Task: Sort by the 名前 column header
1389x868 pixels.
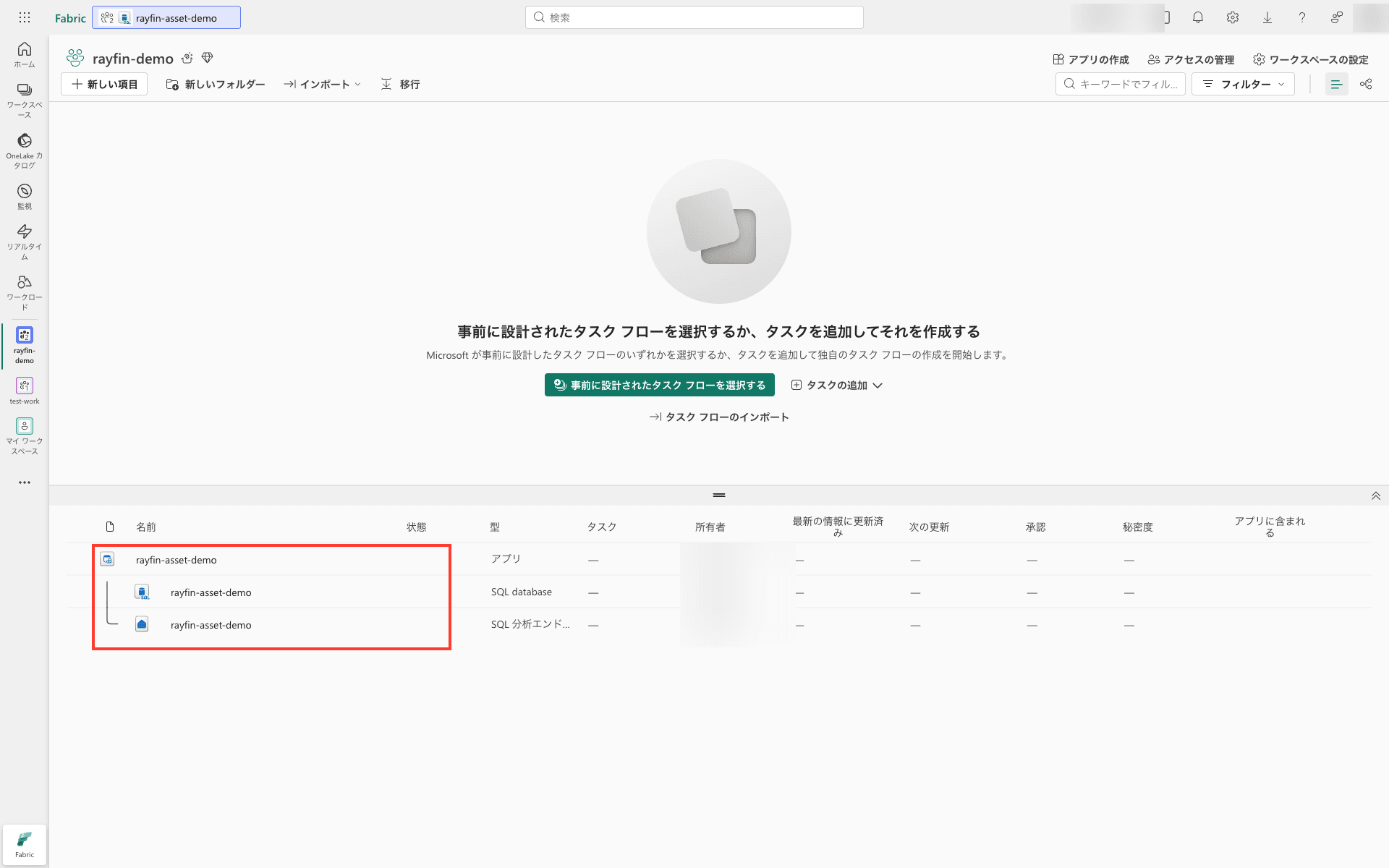Action: [146, 527]
